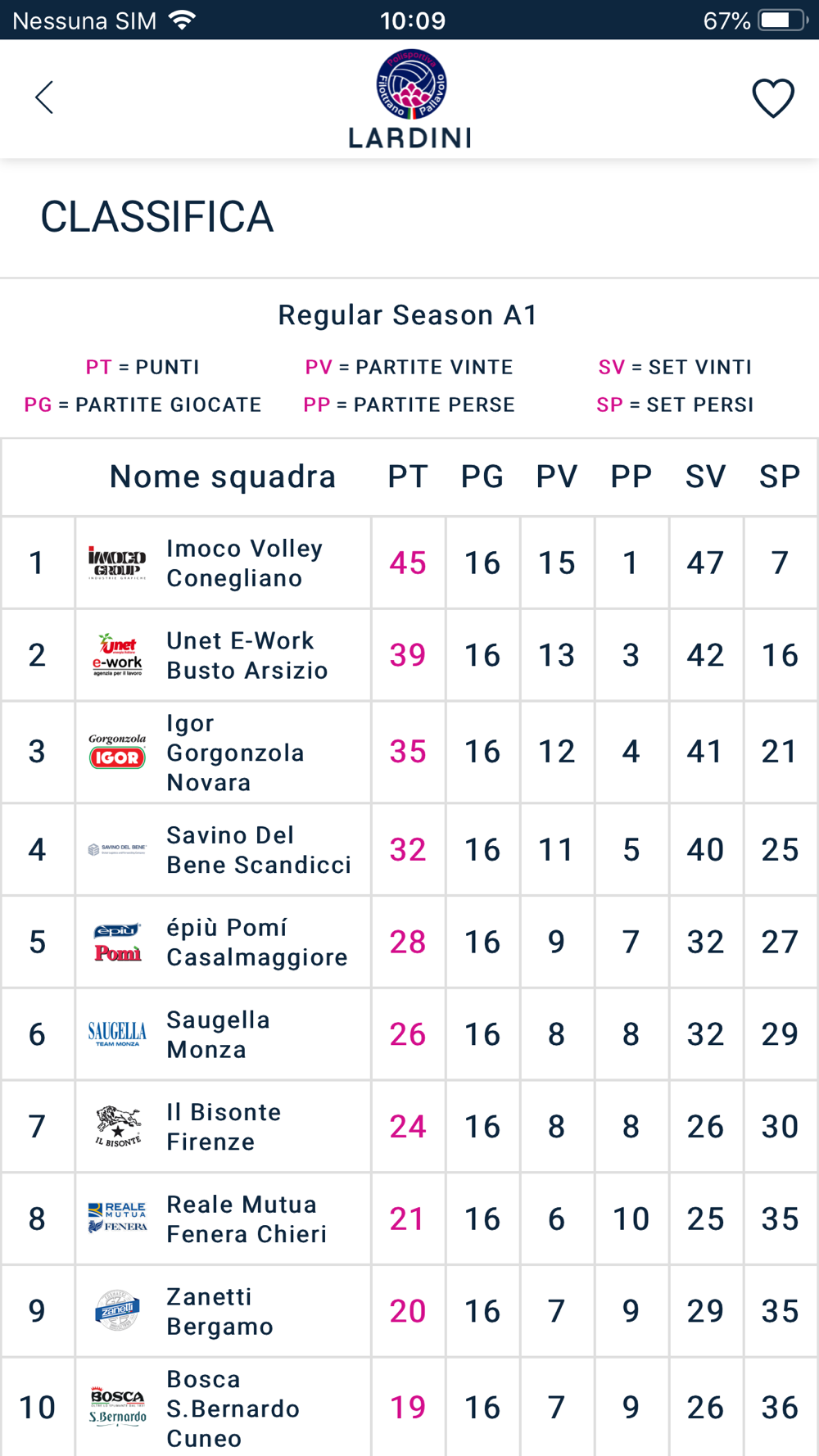Screen dimensions: 819x1456
Task: Open the Lardini club logo
Action: [x=410, y=99]
